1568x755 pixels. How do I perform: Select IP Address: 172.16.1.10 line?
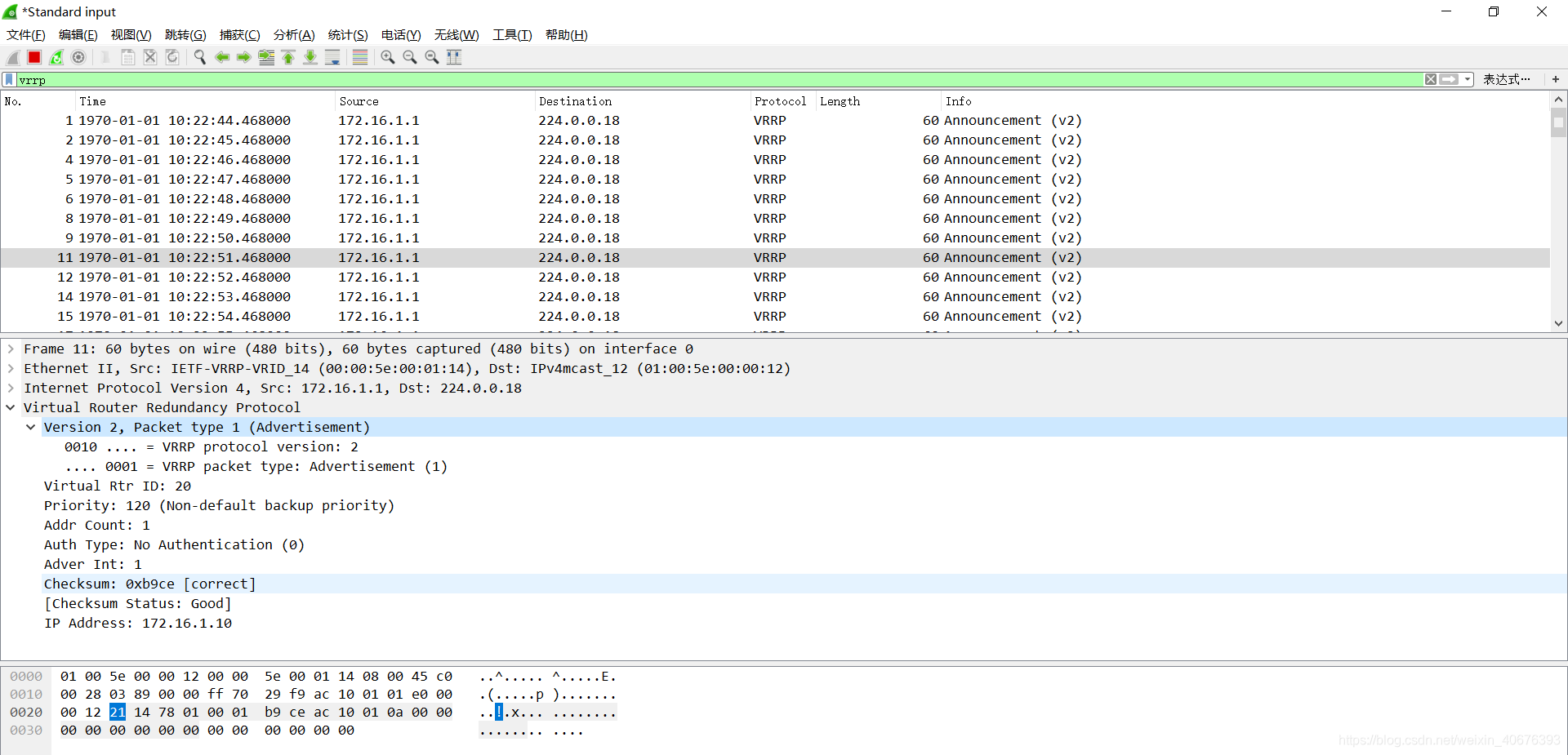(x=138, y=623)
